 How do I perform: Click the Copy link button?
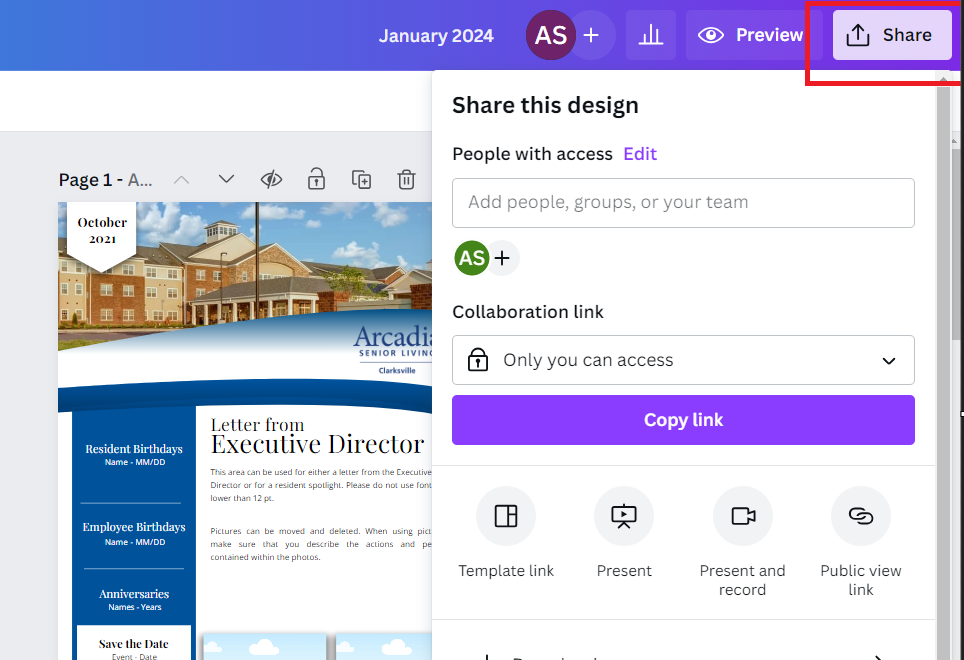[x=683, y=420]
